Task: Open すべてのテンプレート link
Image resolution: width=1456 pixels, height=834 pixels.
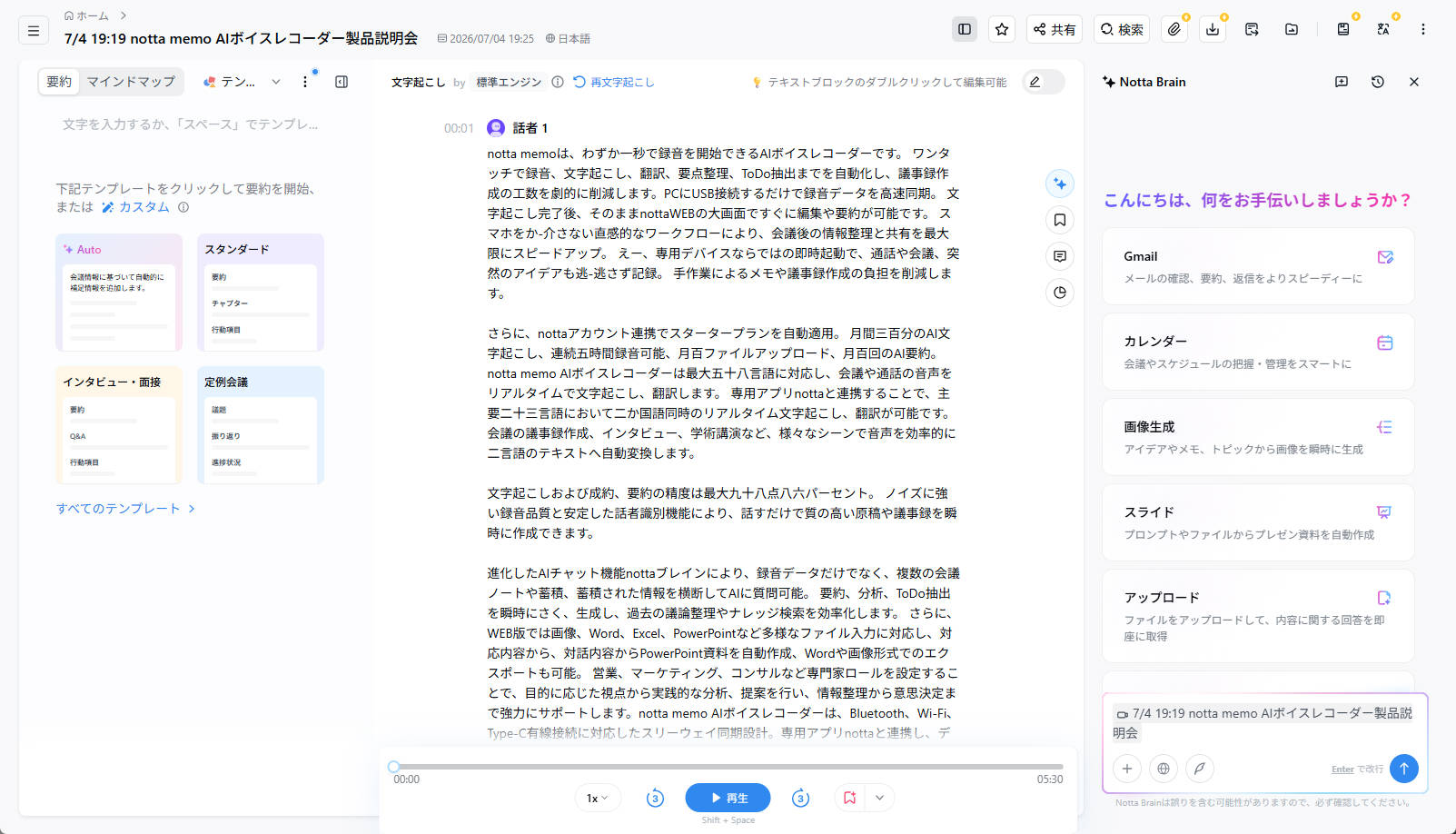Action: pyautogui.click(x=125, y=509)
